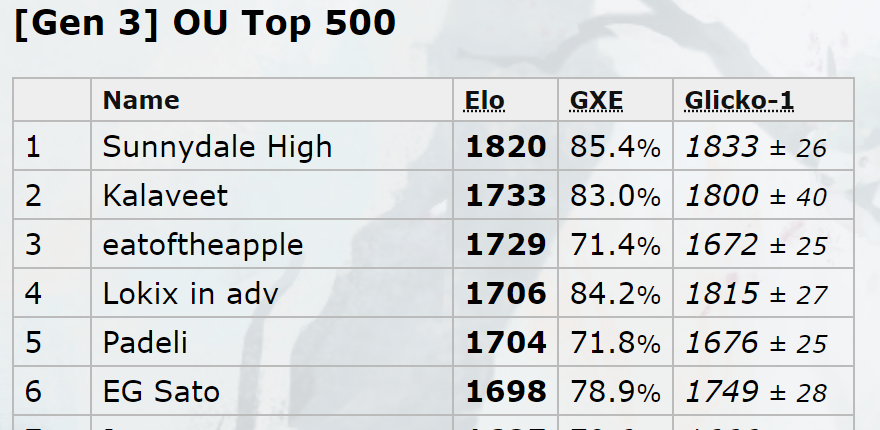Click the 84.2% GXE value
The height and width of the screenshot is (430, 880).
click(615, 293)
